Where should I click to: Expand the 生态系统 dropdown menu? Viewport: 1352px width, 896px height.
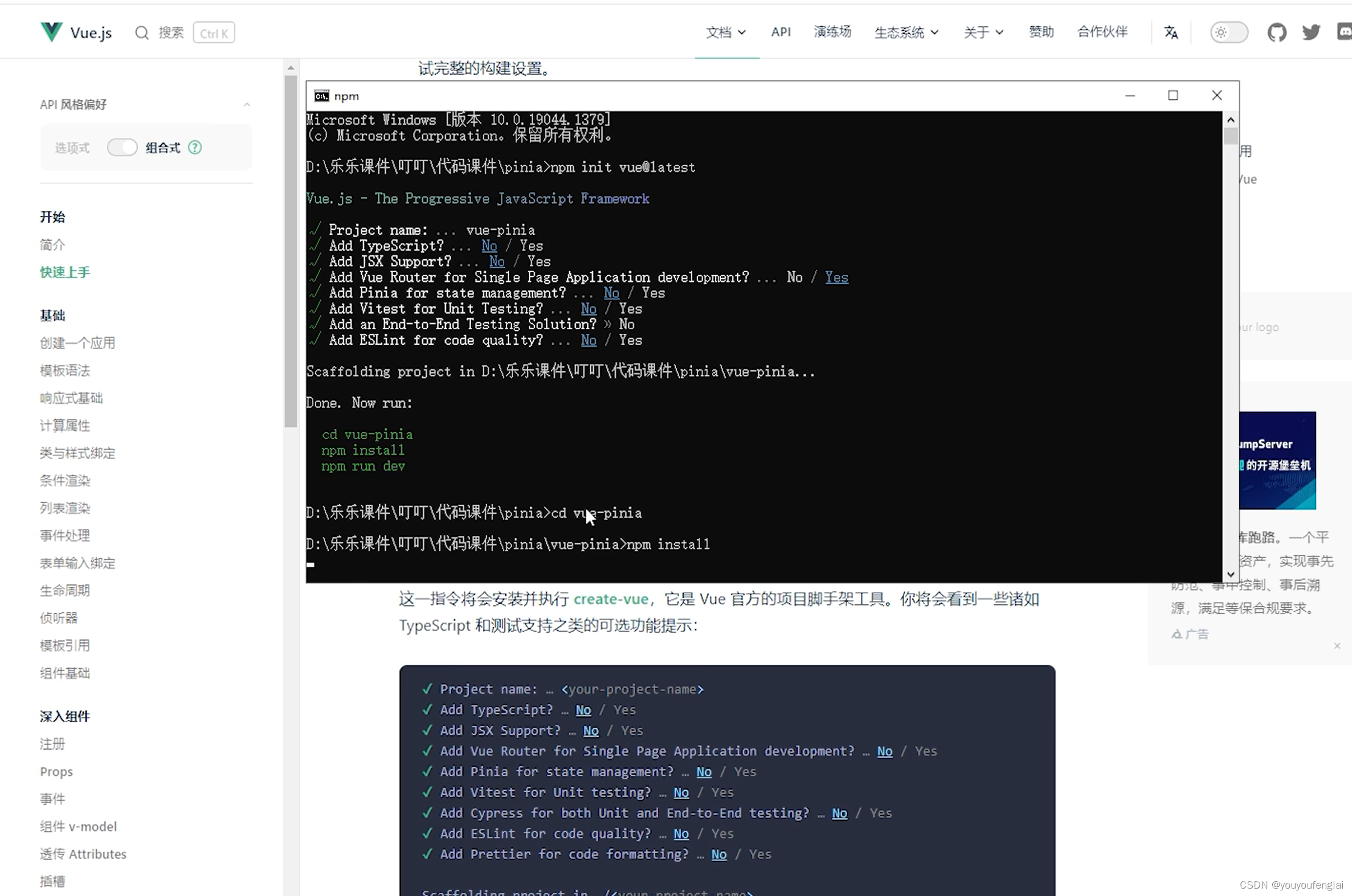(x=906, y=32)
